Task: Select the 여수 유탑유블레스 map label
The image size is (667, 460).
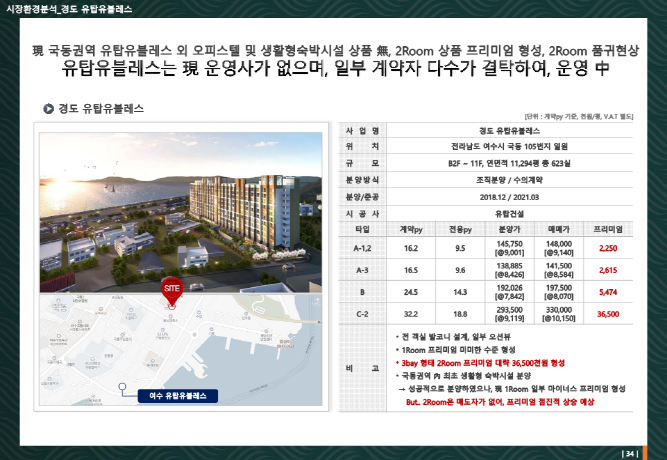Action: pos(174,396)
